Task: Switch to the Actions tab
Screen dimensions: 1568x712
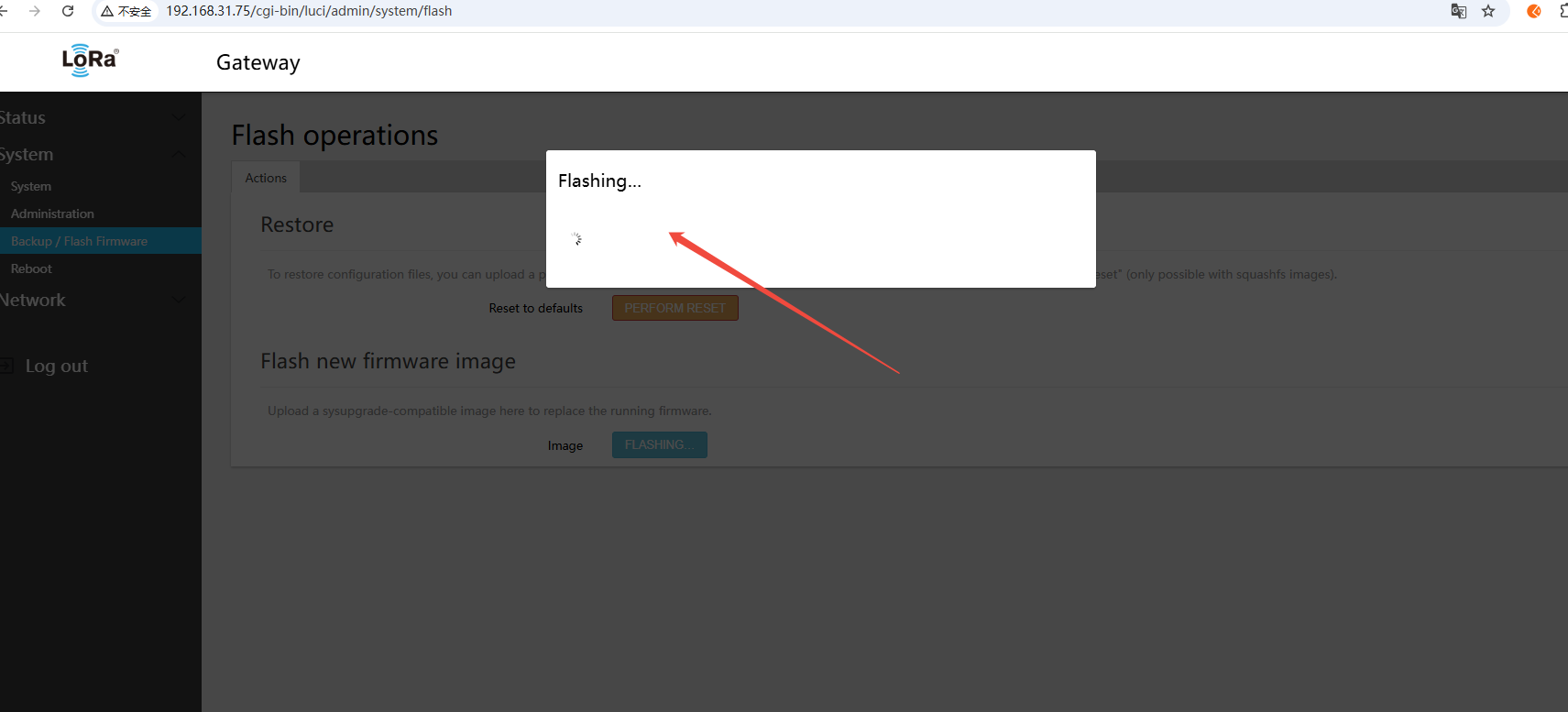Action: tap(266, 178)
